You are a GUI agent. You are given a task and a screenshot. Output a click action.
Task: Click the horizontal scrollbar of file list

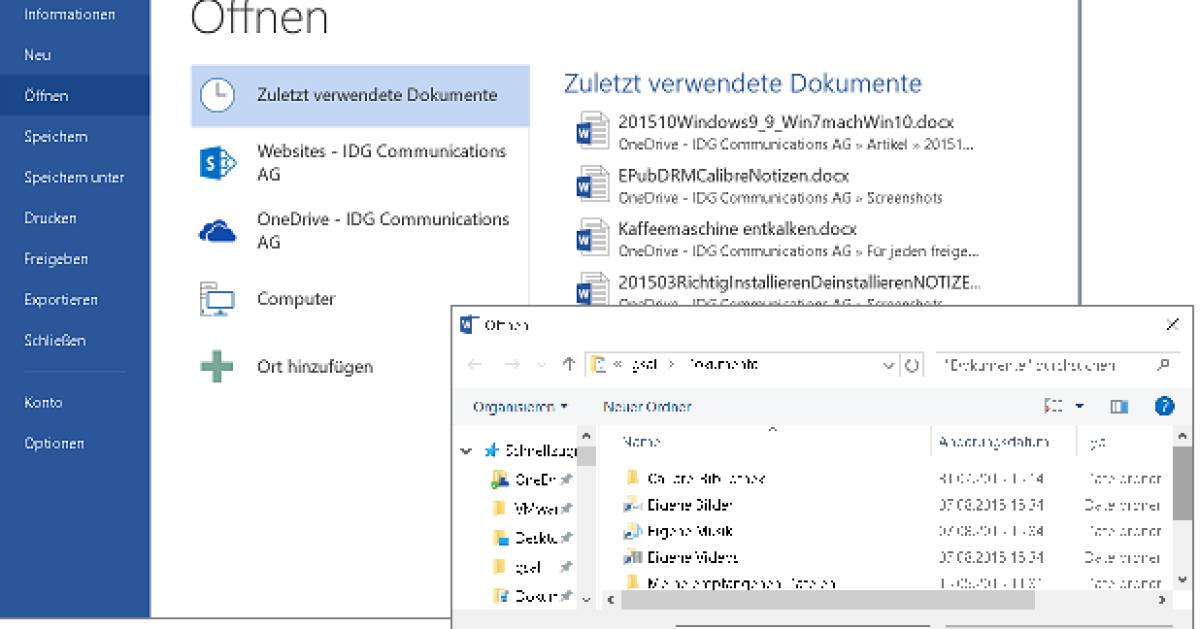point(829,600)
